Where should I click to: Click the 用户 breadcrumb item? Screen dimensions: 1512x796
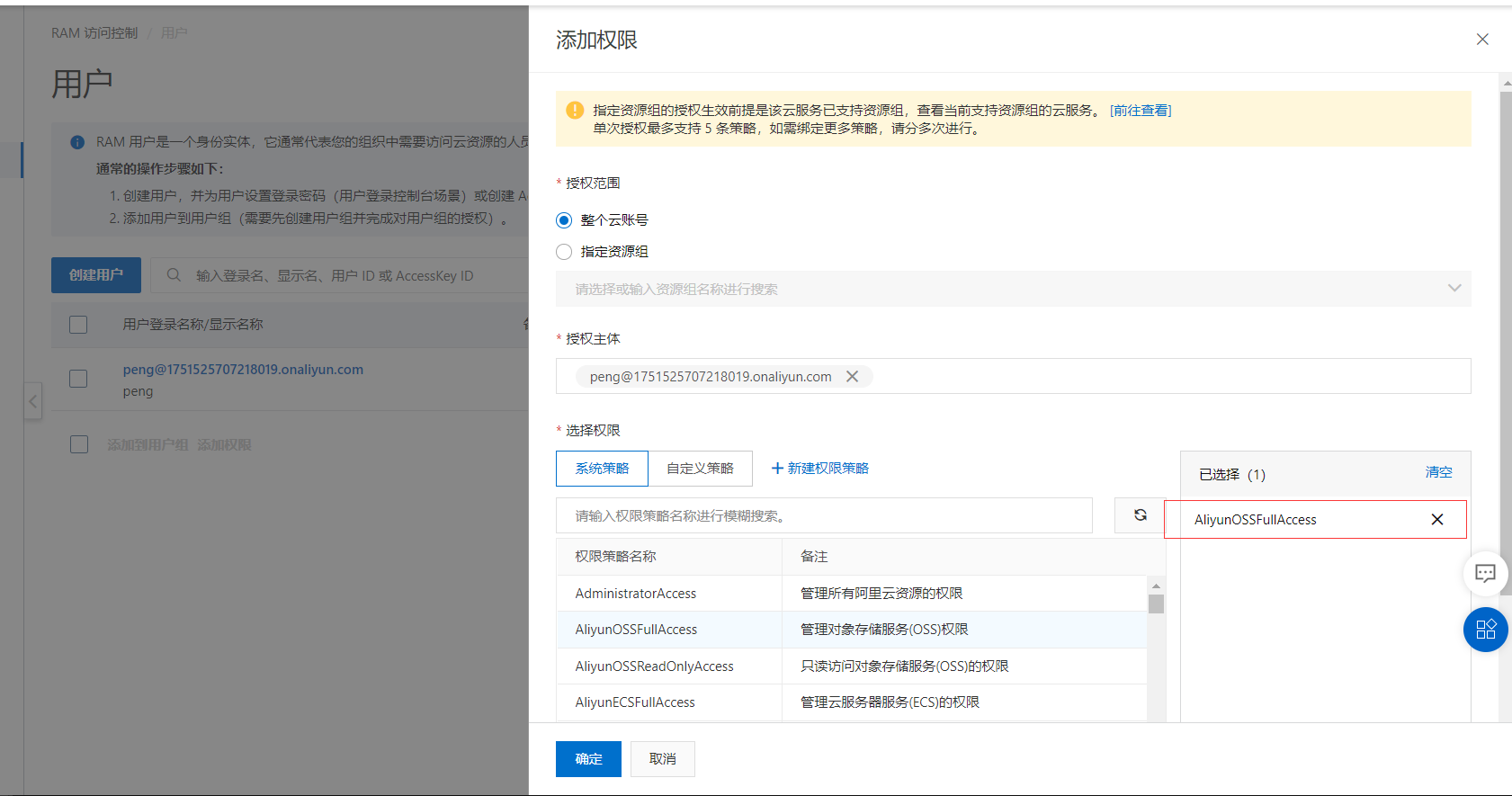(x=174, y=33)
